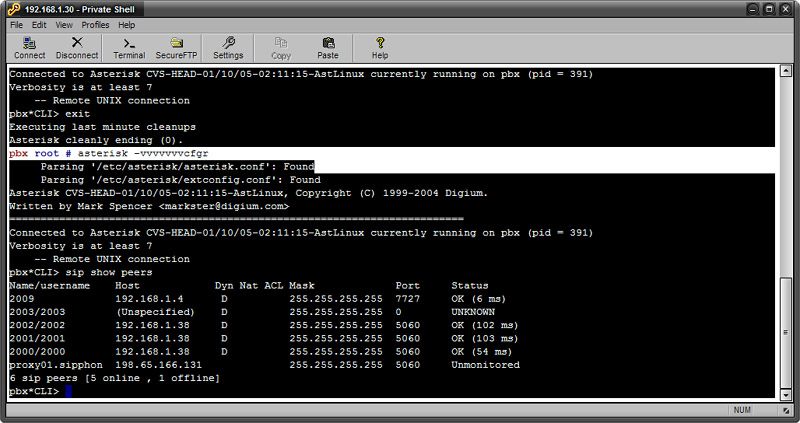Click peer name '2009' in list
This screenshot has height=423, width=800.
pyautogui.click(x=21, y=299)
